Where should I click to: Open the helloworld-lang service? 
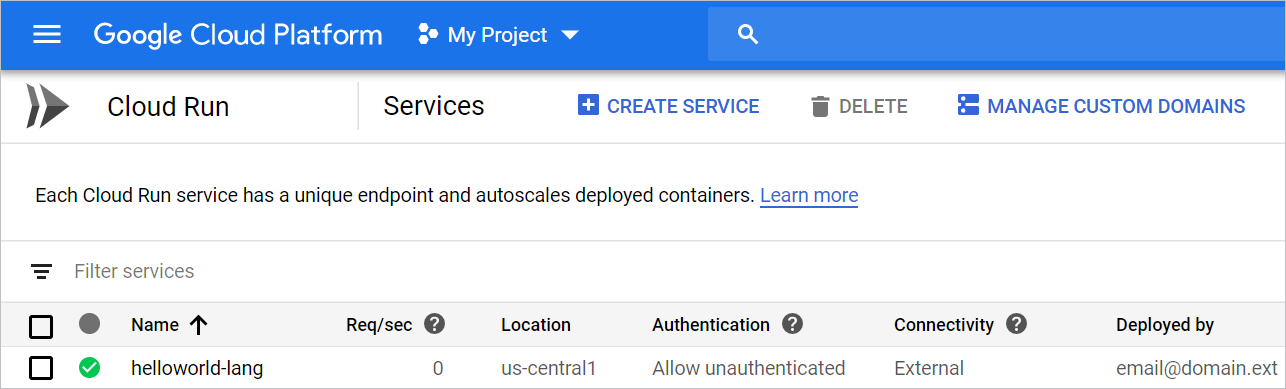click(x=197, y=368)
